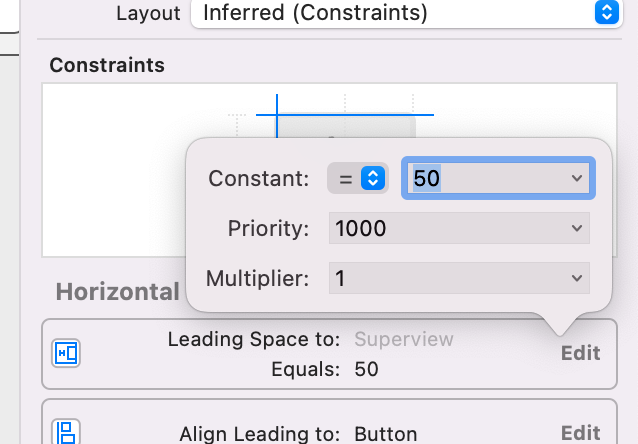Click the Equals 50 value text
638x444 pixels.
pyautogui.click(x=366, y=369)
